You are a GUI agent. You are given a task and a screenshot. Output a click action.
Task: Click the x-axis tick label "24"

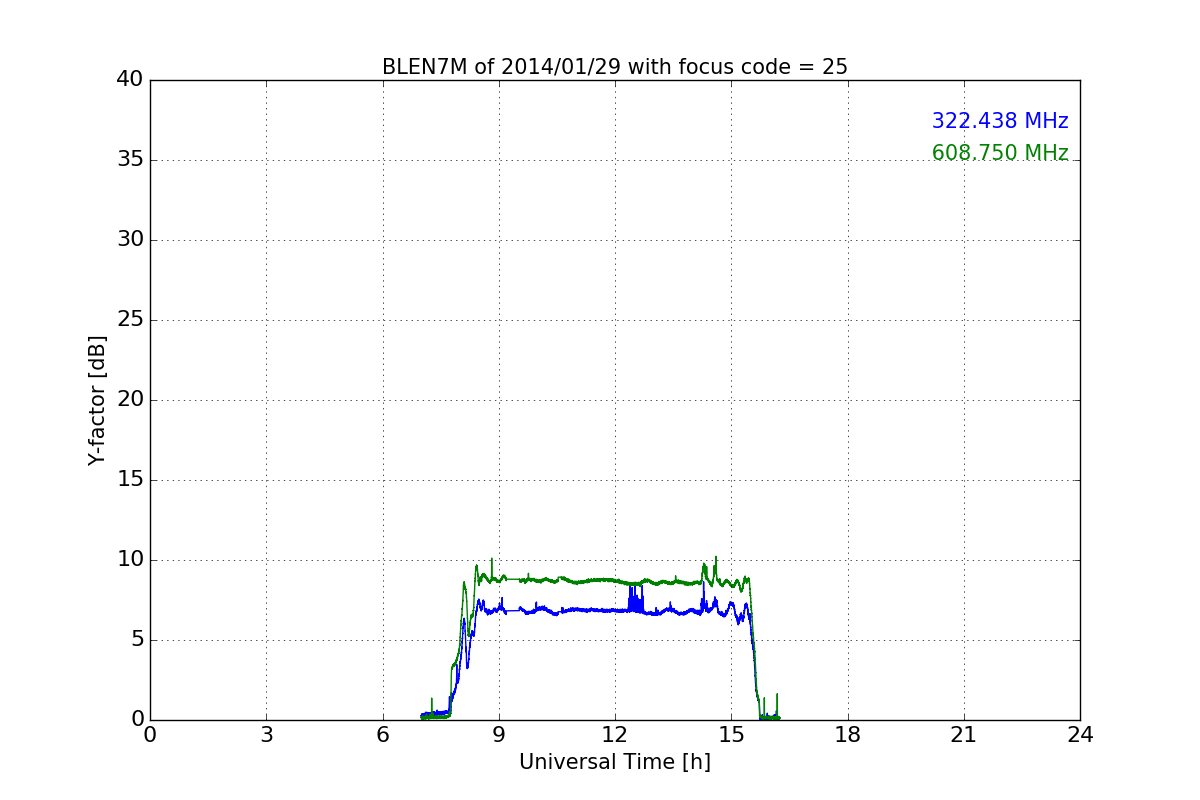[x=1080, y=735]
